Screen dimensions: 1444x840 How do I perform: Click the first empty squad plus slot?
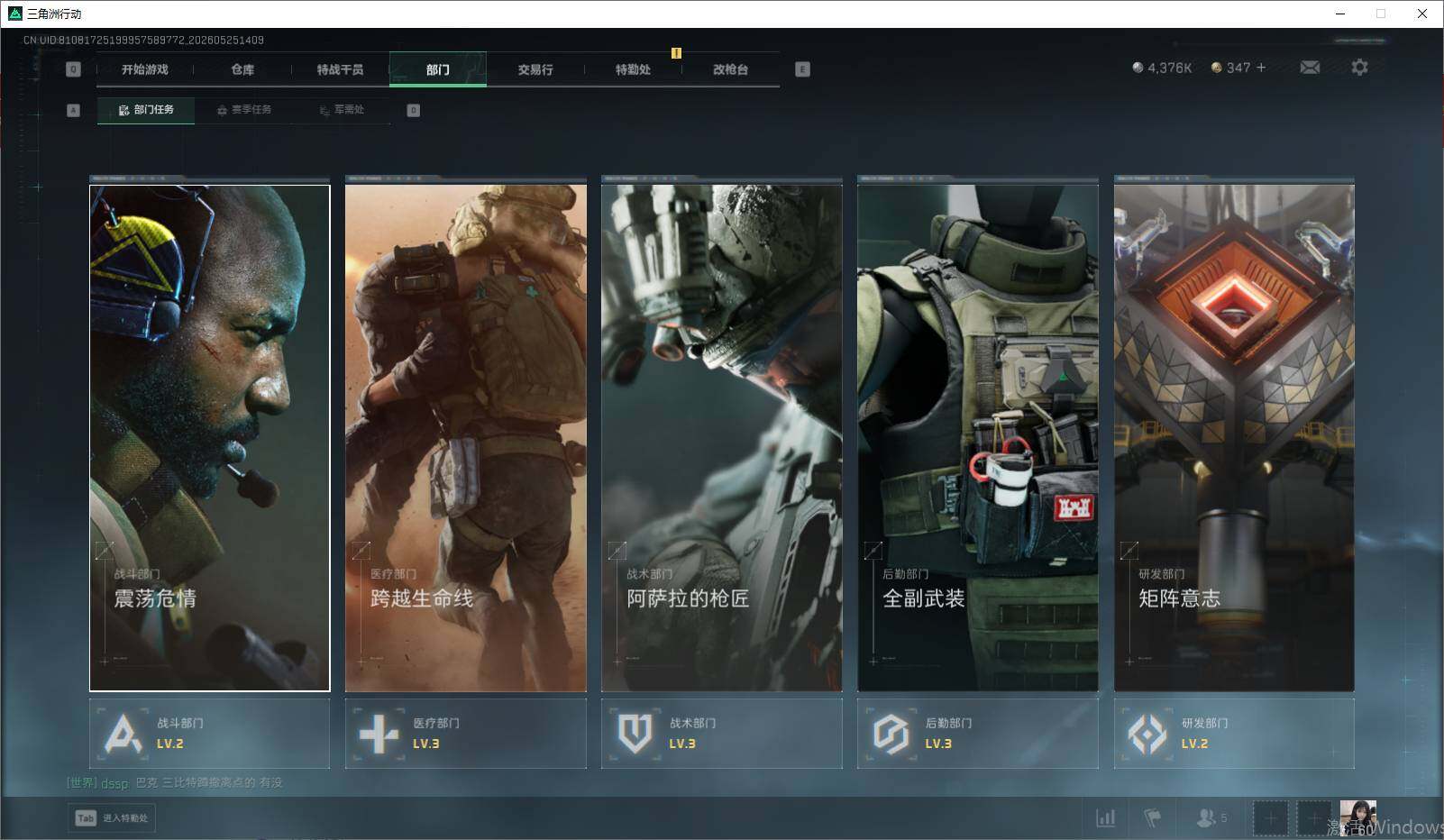(1270, 818)
